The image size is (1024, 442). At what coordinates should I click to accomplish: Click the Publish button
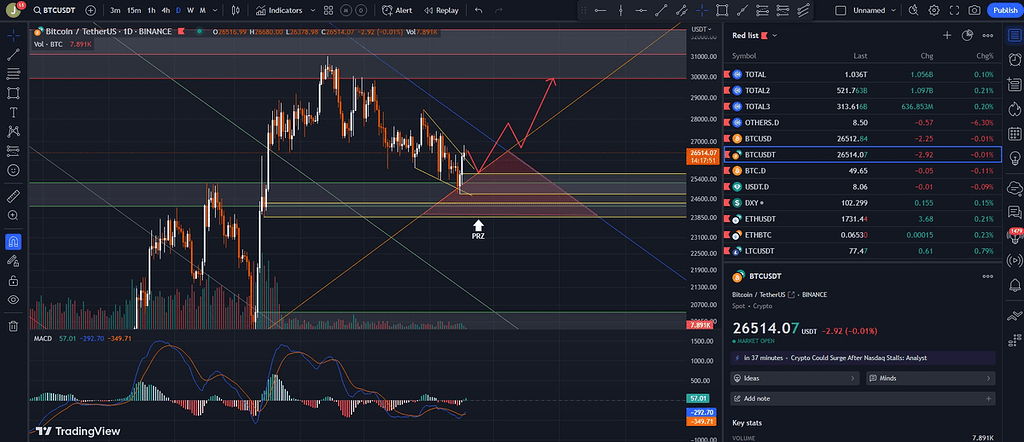pos(1003,10)
